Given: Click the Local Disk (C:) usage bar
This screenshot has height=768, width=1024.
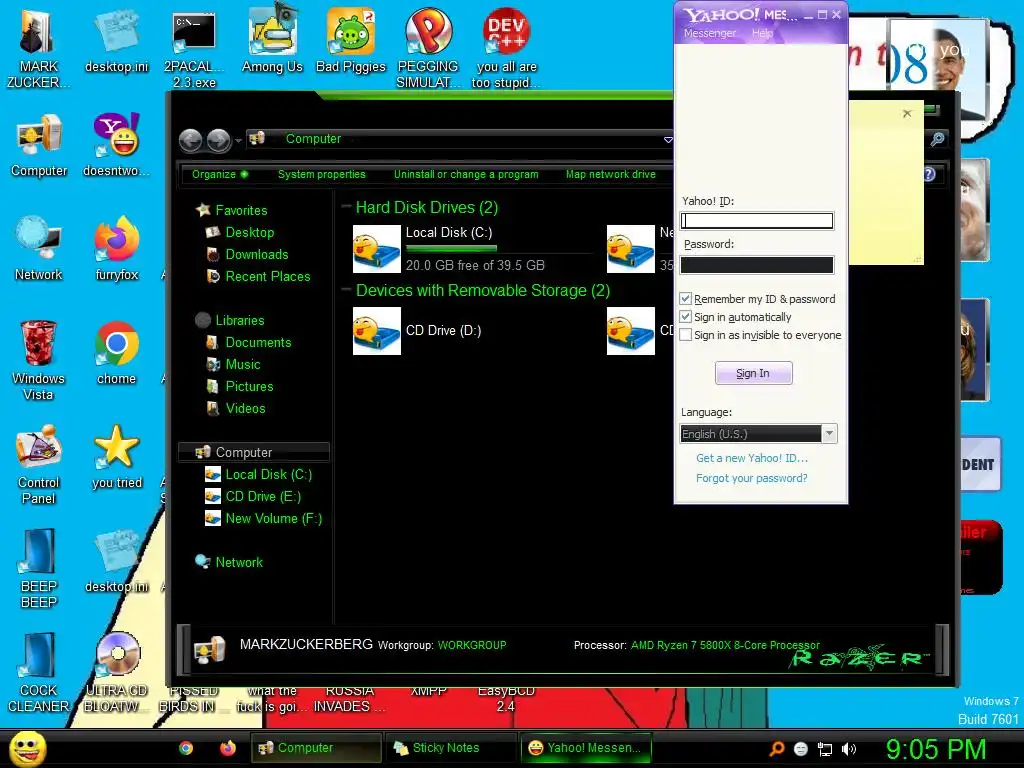Looking at the screenshot, I should coord(451,248).
